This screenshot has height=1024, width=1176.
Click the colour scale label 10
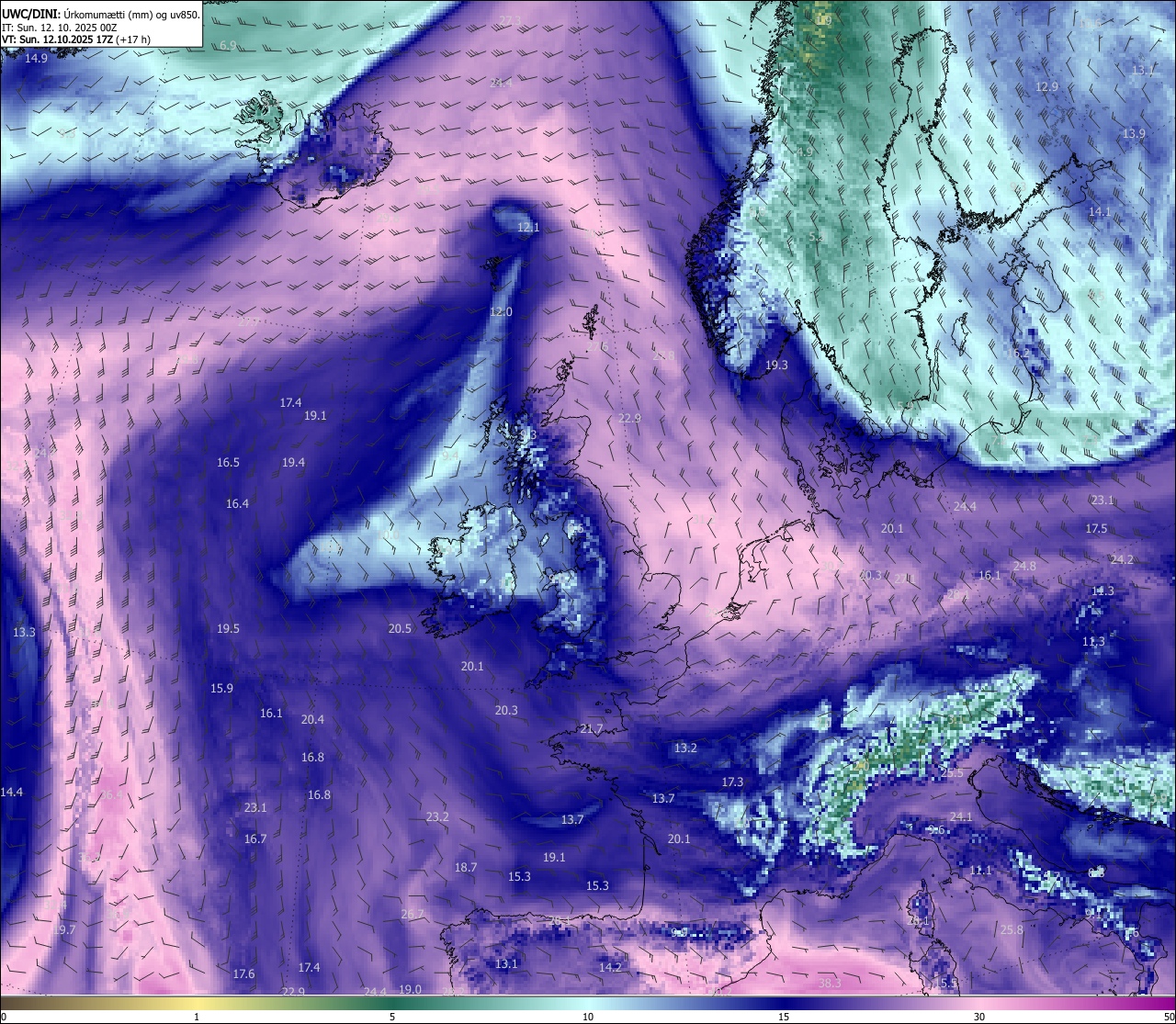[x=588, y=1017]
